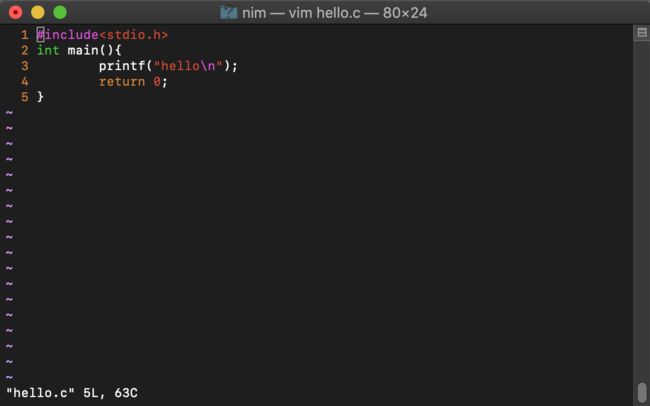Click the green full screen button
Viewport: 650px width, 406px height.
[x=60, y=12]
